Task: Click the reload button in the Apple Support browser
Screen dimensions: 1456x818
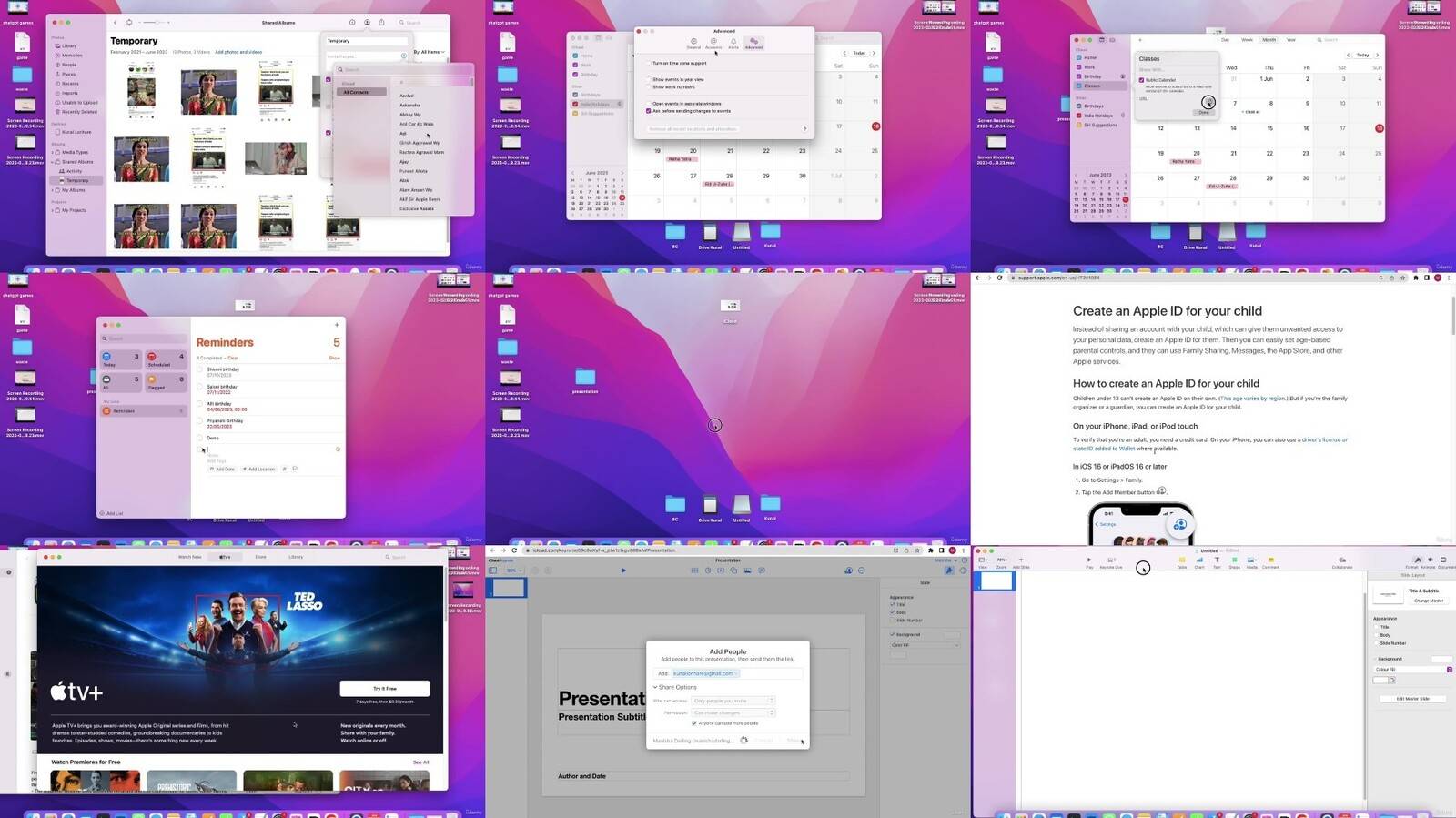Action: pyautogui.click(x=999, y=278)
